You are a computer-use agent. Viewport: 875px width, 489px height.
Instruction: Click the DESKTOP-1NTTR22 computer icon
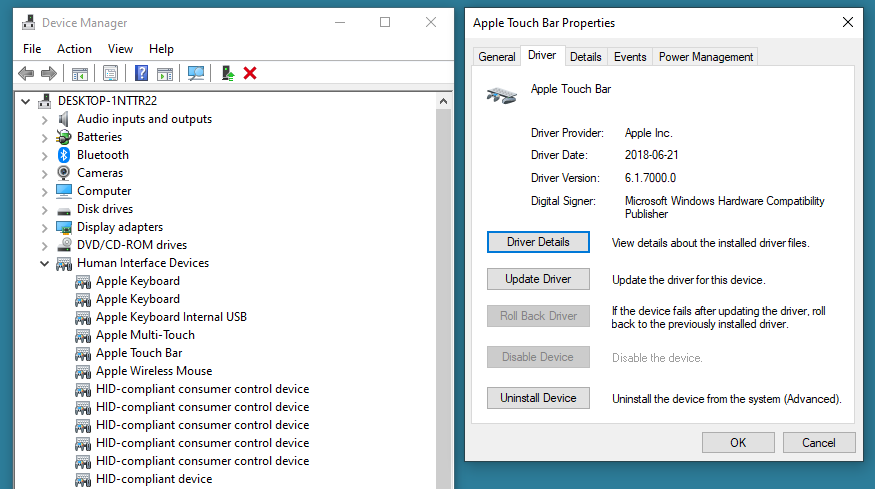(45, 101)
